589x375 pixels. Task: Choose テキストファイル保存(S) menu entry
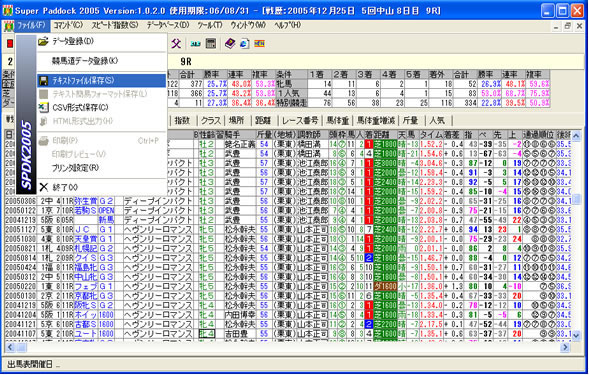tap(101, 80)
